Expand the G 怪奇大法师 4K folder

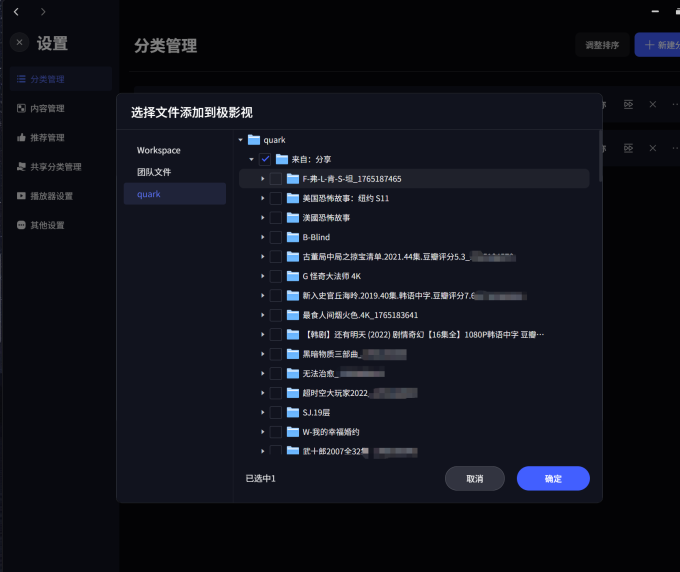pos(263,276)
